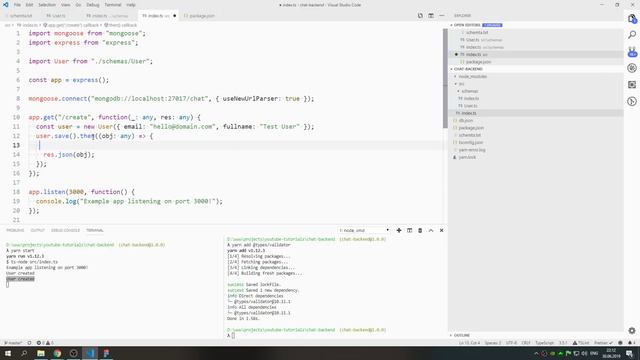
Task: Open the Terminal menu
Action: tap(113, 5)
